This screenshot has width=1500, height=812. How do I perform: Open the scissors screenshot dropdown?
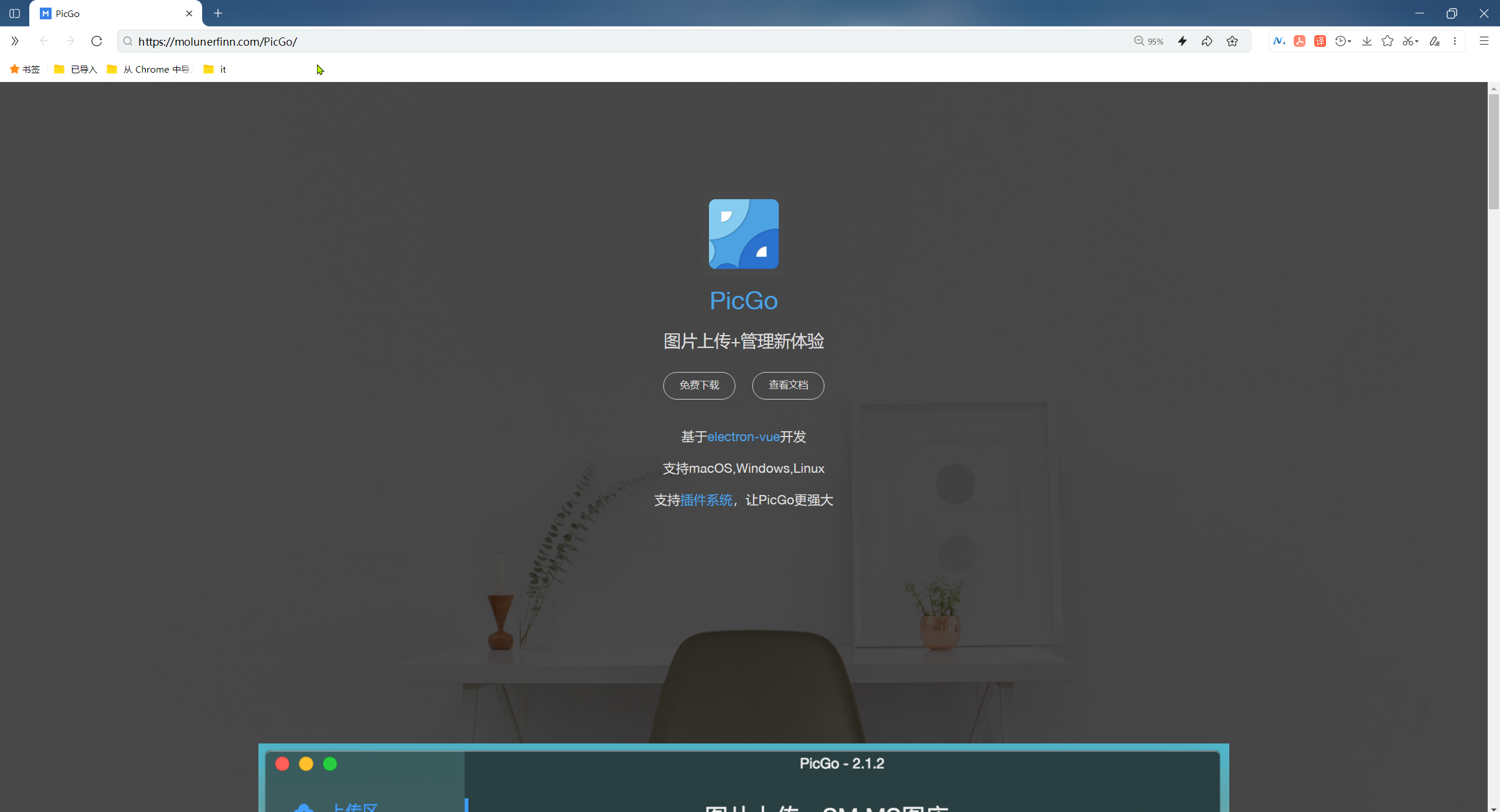tap(1410, 41)
